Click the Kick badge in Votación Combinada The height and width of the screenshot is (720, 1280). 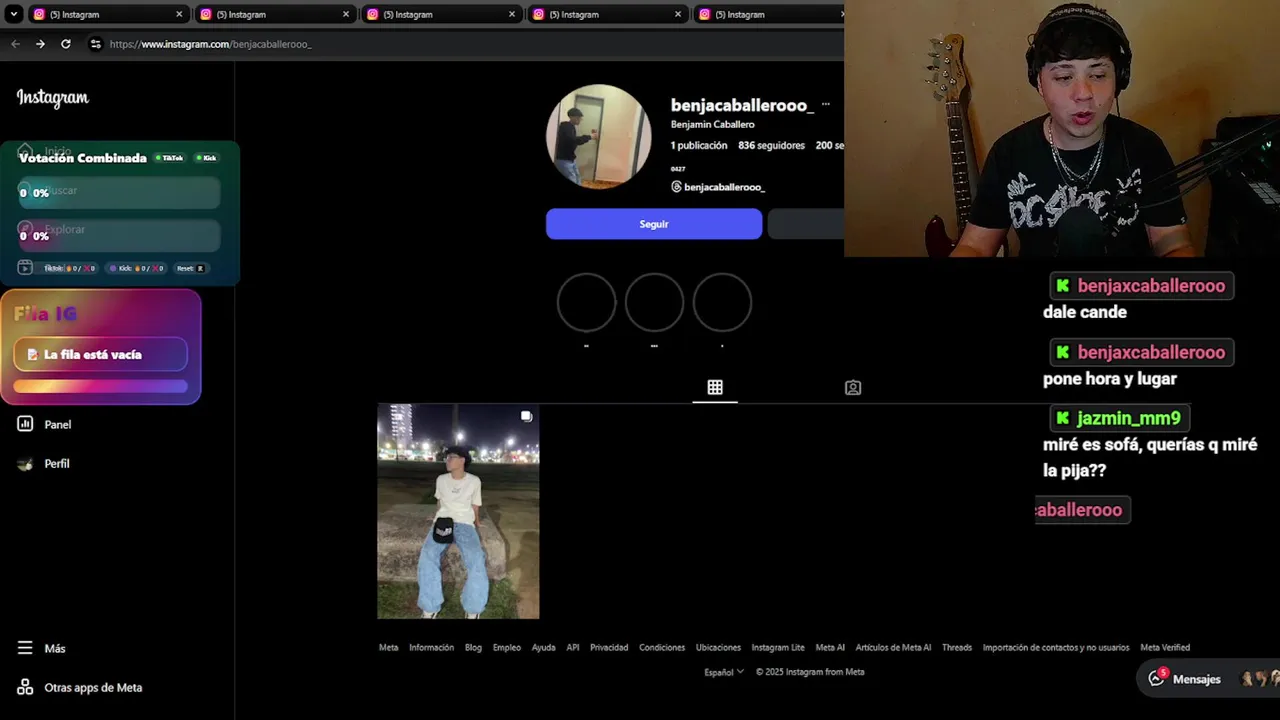pos(206,158)
